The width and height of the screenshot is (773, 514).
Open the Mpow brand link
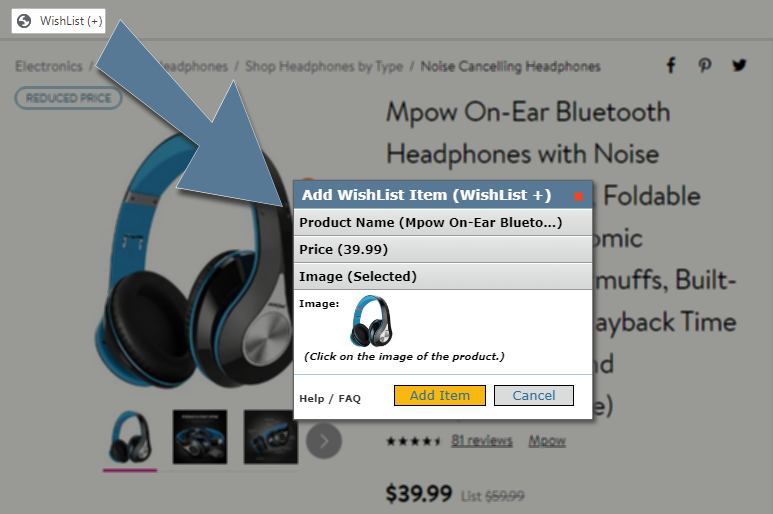(x=547, y=441)
